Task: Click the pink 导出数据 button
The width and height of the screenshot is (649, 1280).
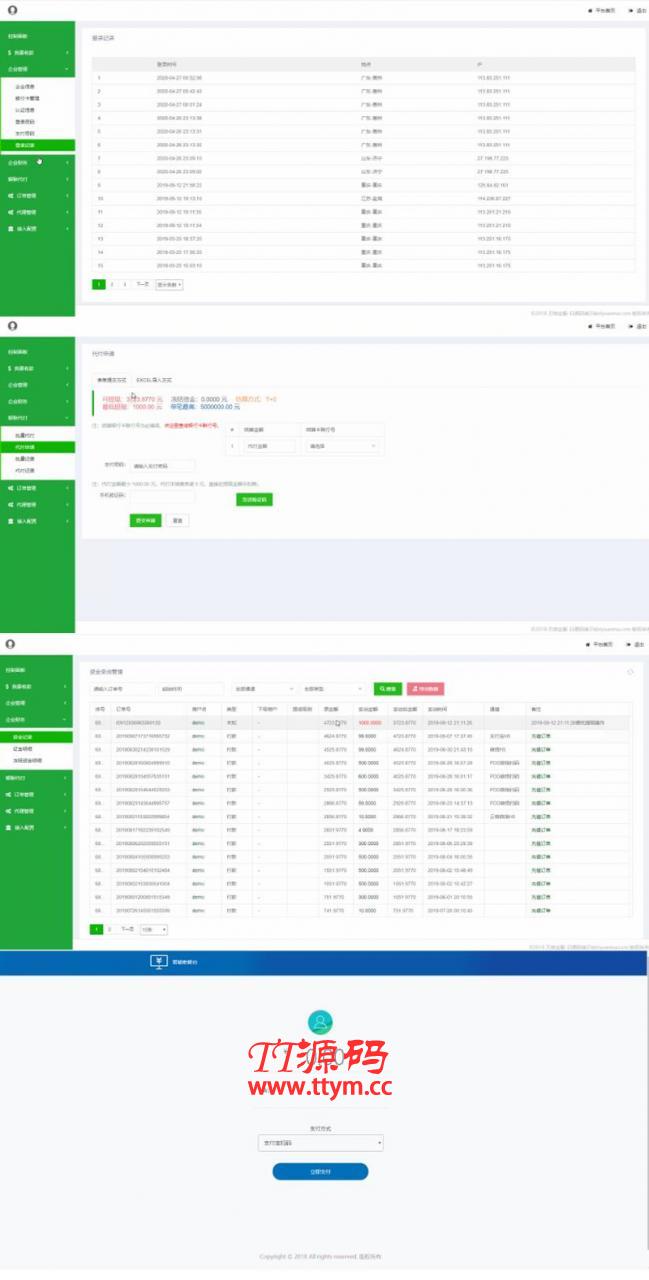Action: coord(425,689)
